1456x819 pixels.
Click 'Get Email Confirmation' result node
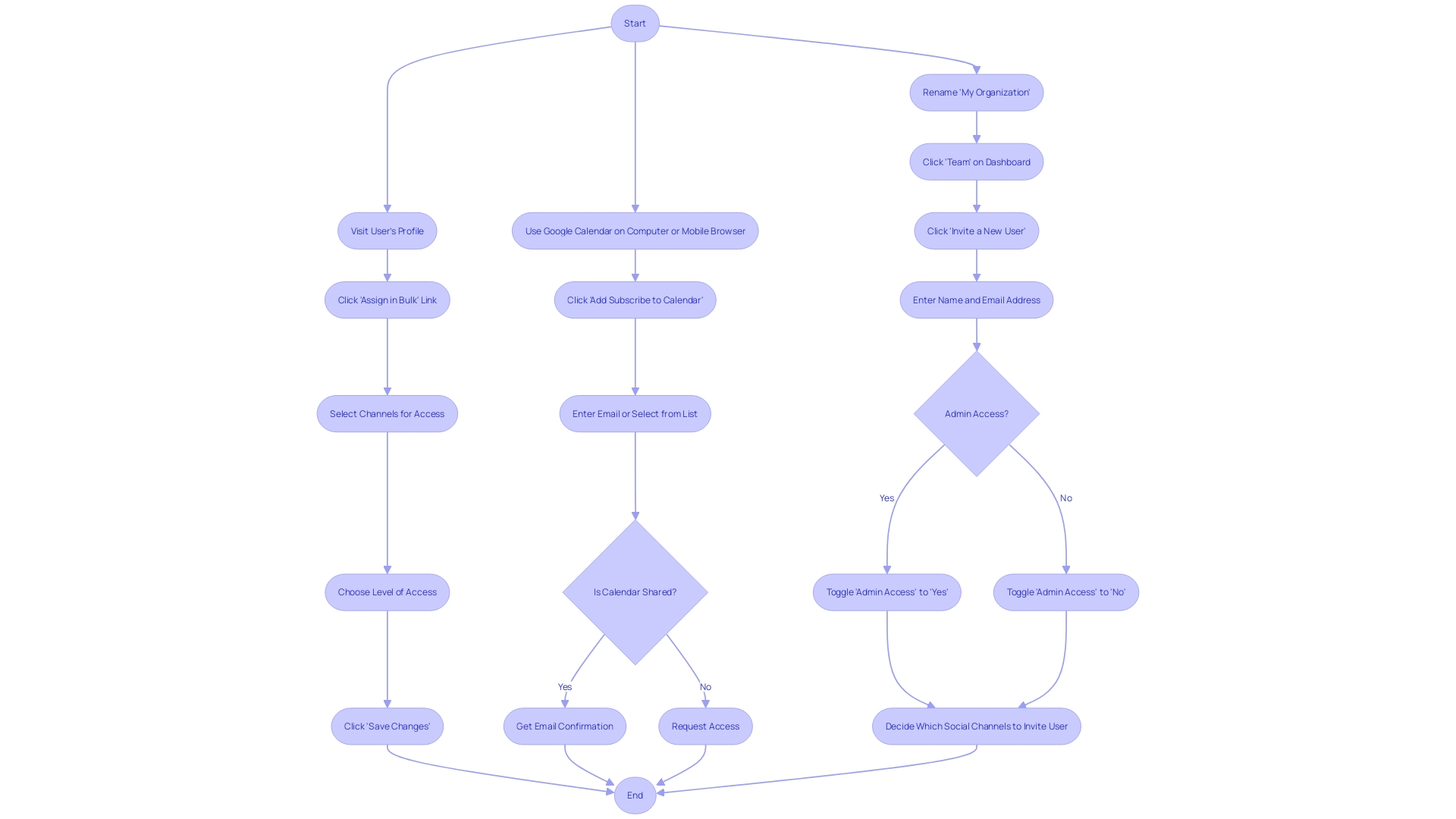[x=564, y=726]
